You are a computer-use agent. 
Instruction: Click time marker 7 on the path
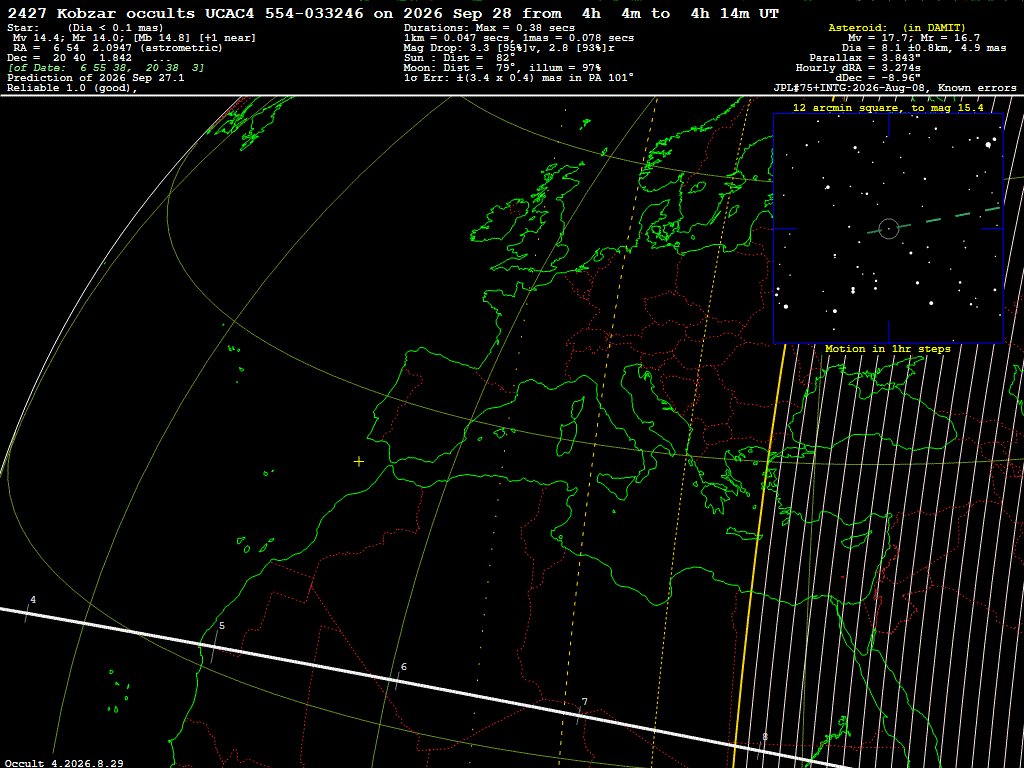click(584, 702)
